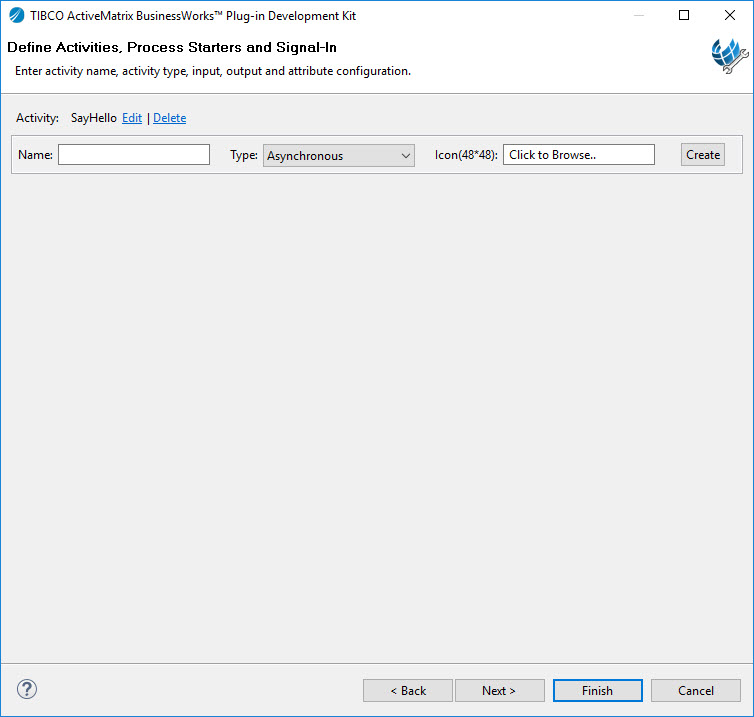The width and height of the screenshot is (754, 717).
Task: Click Finish to complete the wizard
Action: pos(598,691)
